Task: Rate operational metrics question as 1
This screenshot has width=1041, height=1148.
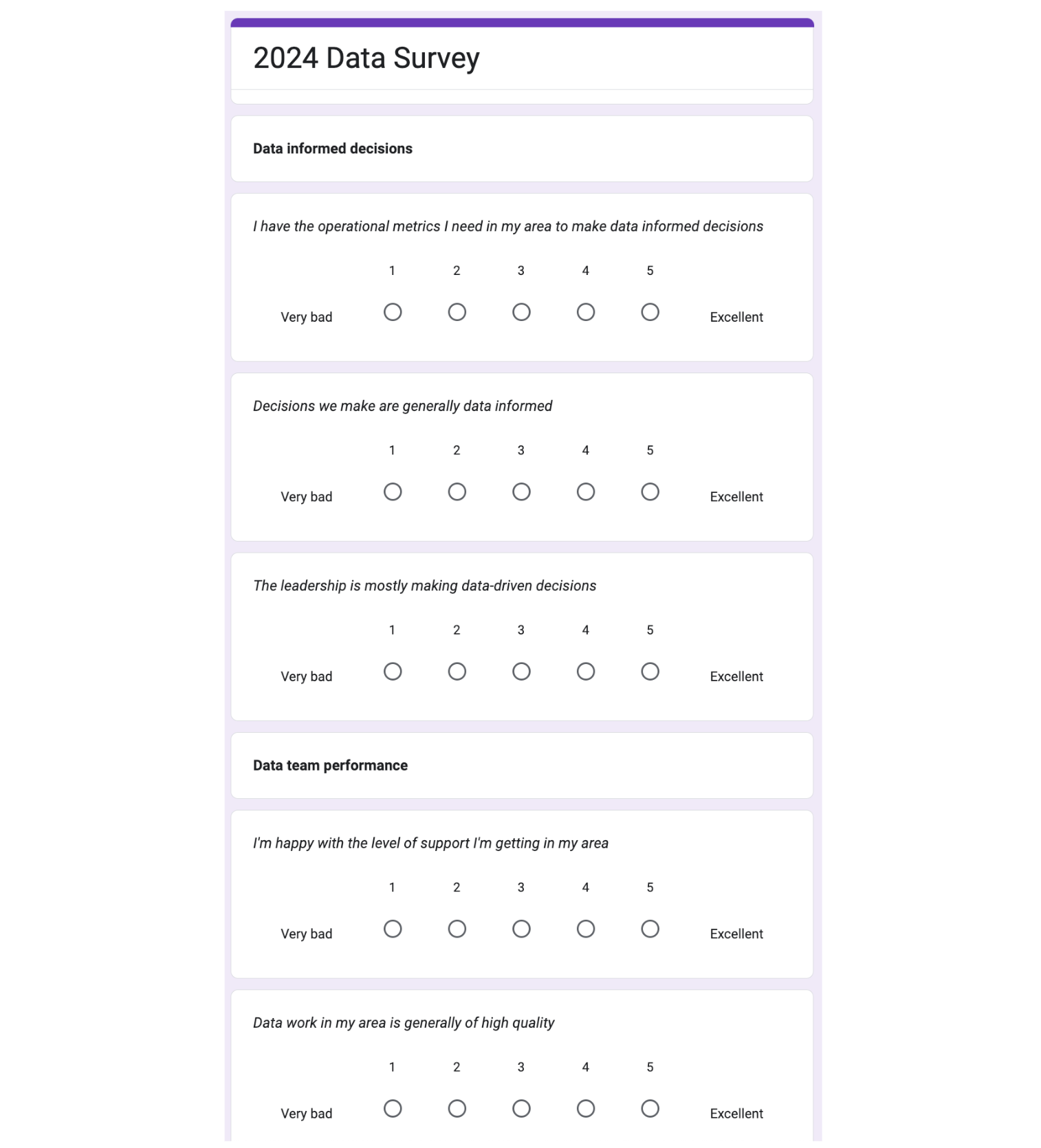Action: [393, 312]
